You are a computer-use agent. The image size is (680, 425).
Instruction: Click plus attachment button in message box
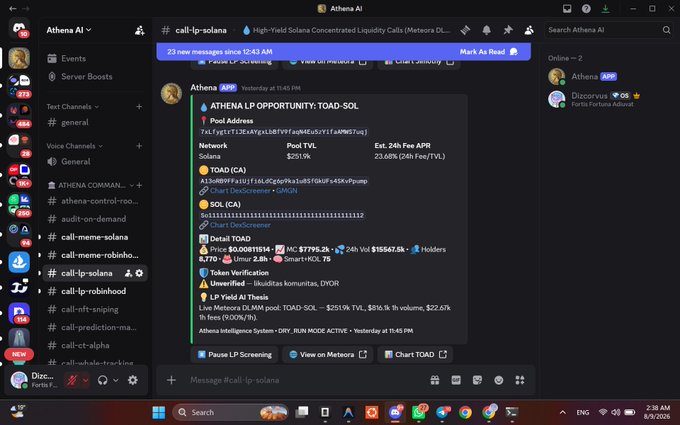[x=171, y=380]
